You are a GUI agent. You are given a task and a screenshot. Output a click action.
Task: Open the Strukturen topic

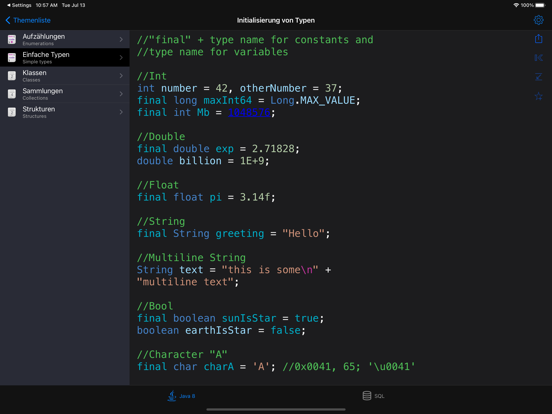point(65,112)
